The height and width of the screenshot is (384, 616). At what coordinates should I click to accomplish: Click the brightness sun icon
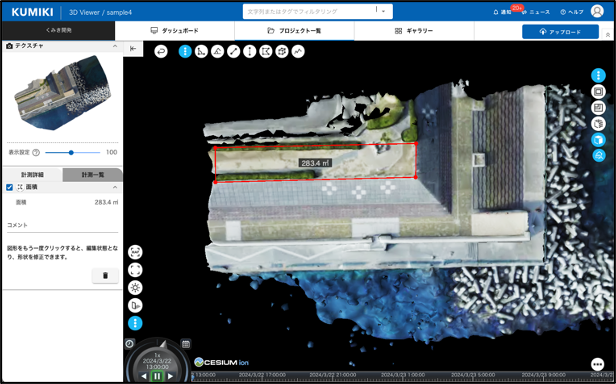tap(136, 288)
